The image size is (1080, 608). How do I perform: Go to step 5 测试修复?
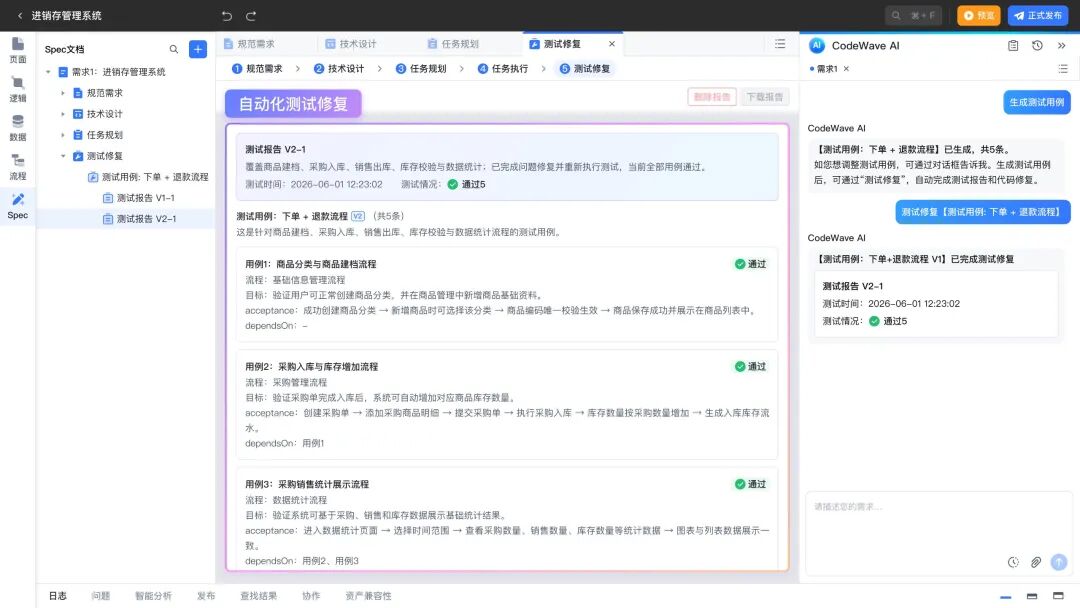(585, 69)
